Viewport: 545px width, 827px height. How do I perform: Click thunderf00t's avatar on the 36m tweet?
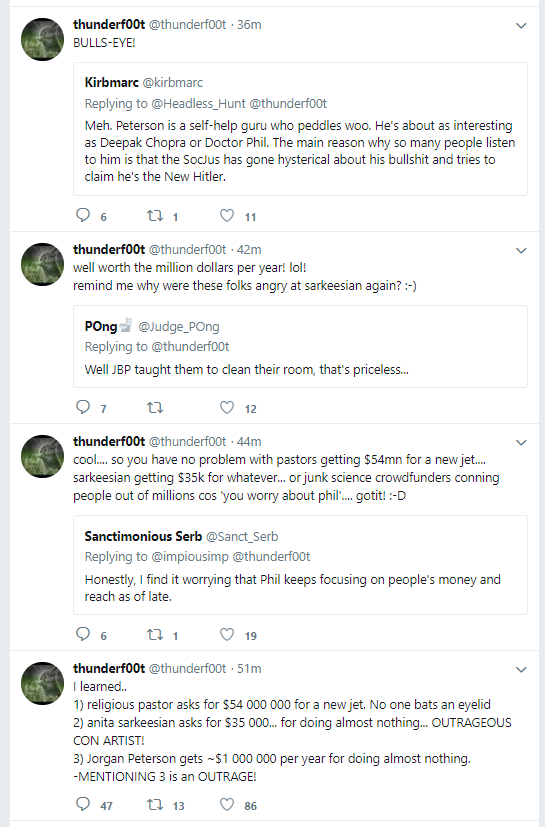coord(42,40)
